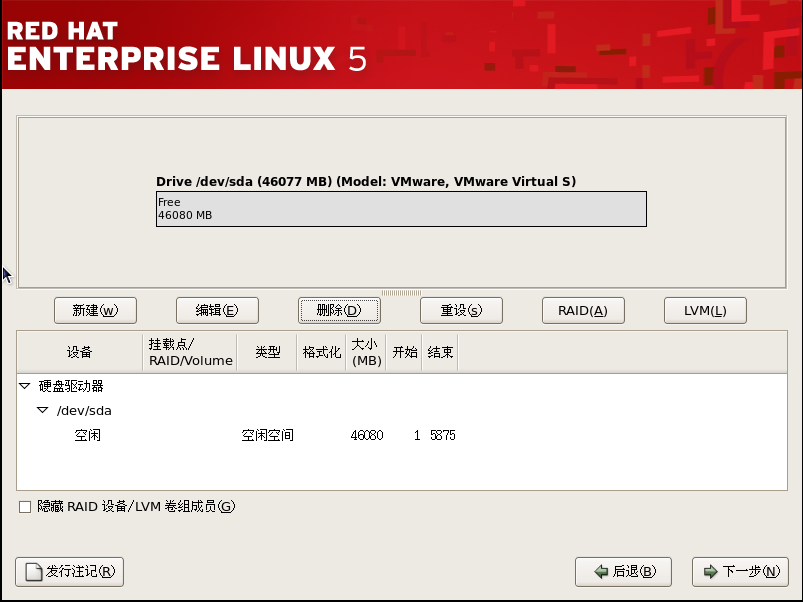This screenshot has height=602, width=803.
Task: Click the 编辑(E) edit button
Action: pyautogui.click(x=217, y=310)
